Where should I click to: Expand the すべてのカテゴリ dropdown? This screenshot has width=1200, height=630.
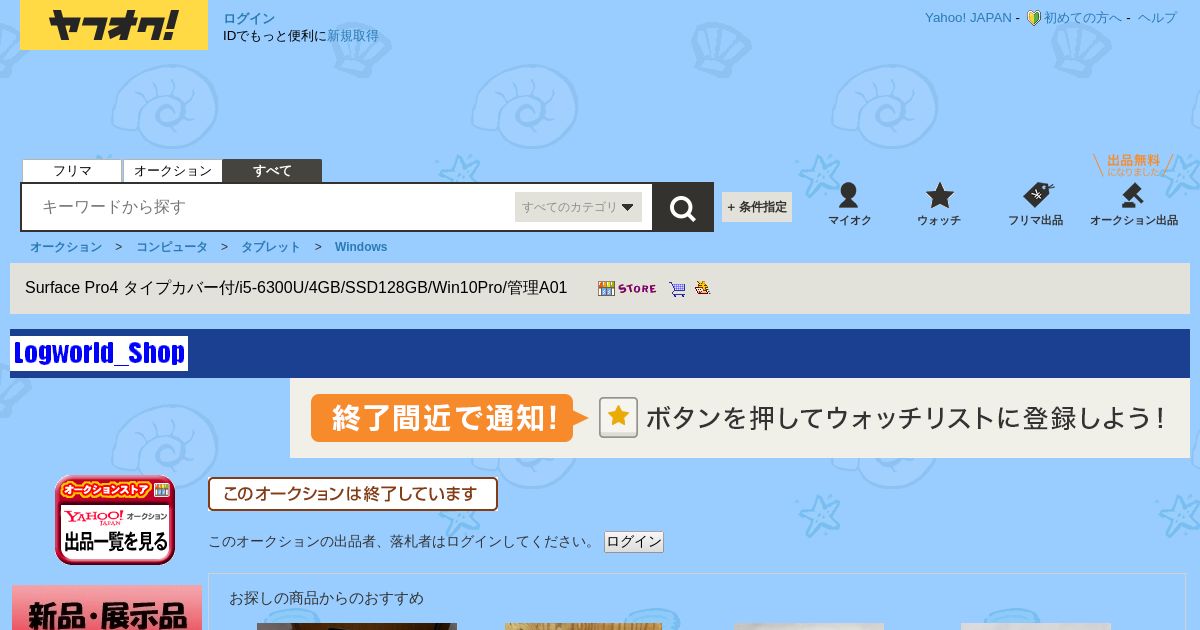pos(578,207)
